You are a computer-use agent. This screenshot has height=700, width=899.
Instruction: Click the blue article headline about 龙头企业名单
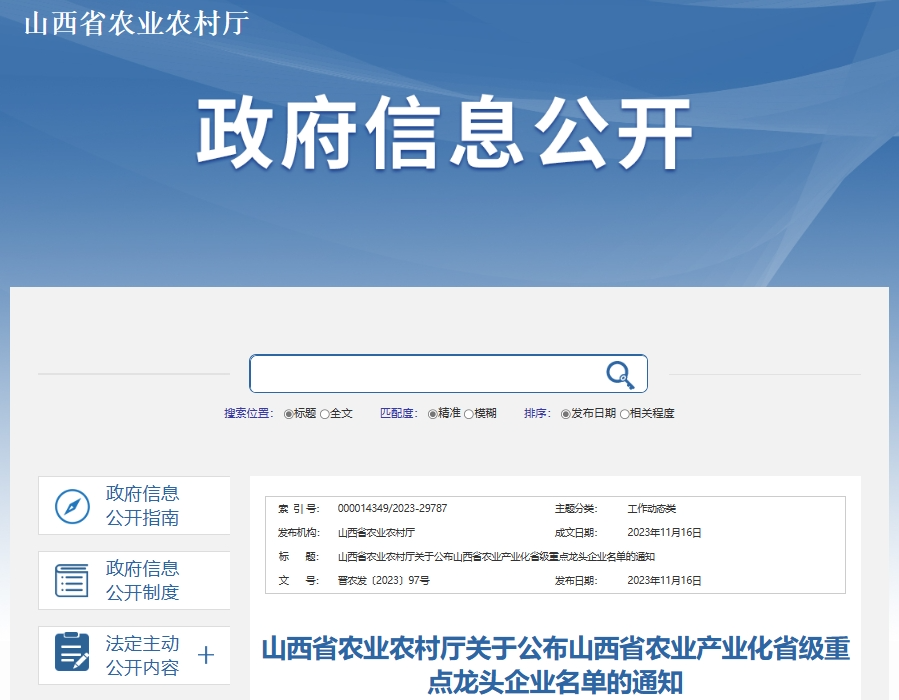tap(555, 665)
